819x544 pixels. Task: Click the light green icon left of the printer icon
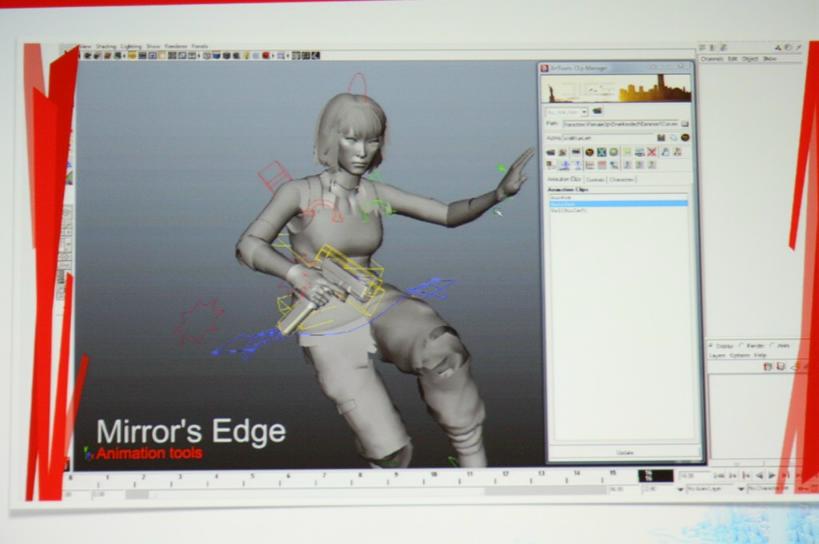(627, 152)
